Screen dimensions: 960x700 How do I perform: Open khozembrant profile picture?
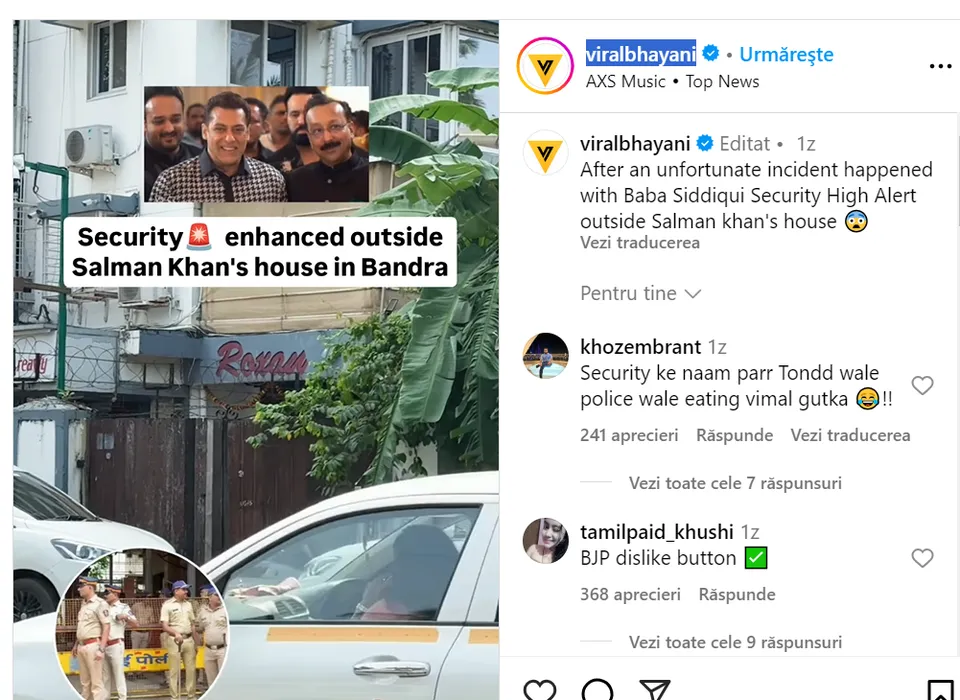pos(546,356)
